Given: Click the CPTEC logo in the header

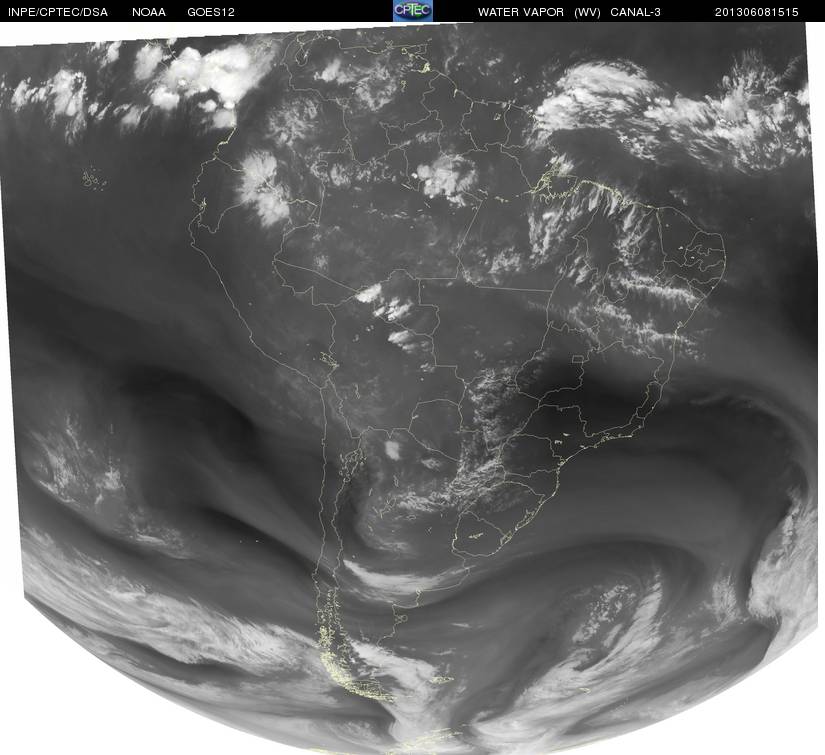Looking at the screenshot, I should pos(413,11).
